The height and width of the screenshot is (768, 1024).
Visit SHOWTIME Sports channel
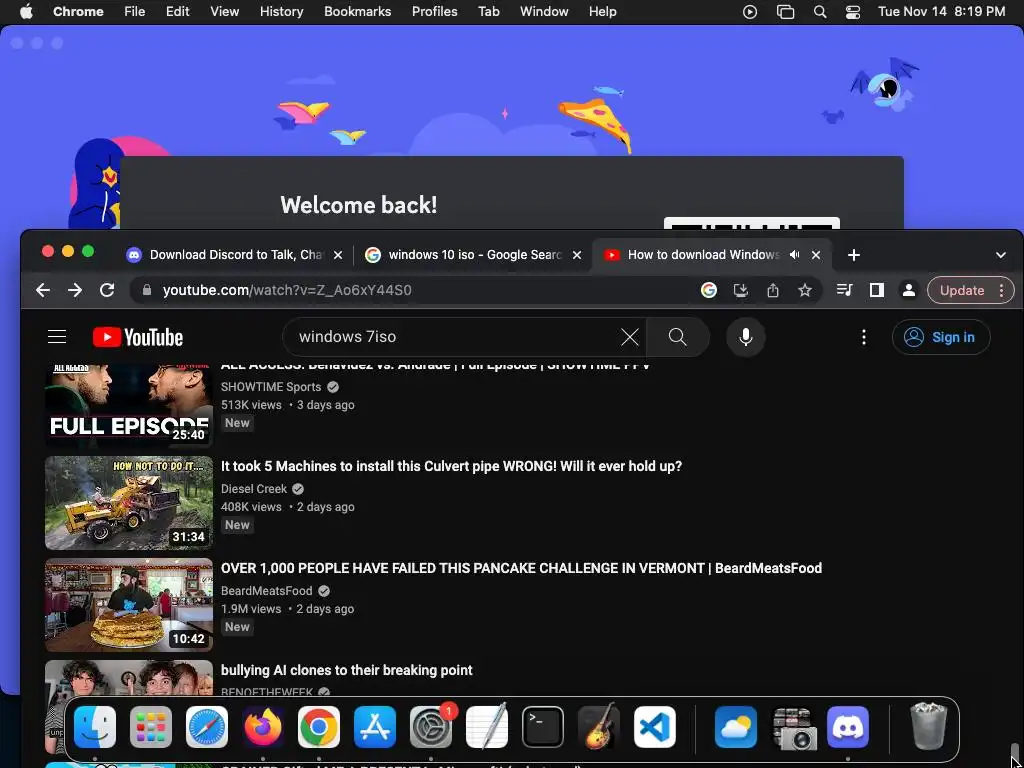tap(271, 387)
